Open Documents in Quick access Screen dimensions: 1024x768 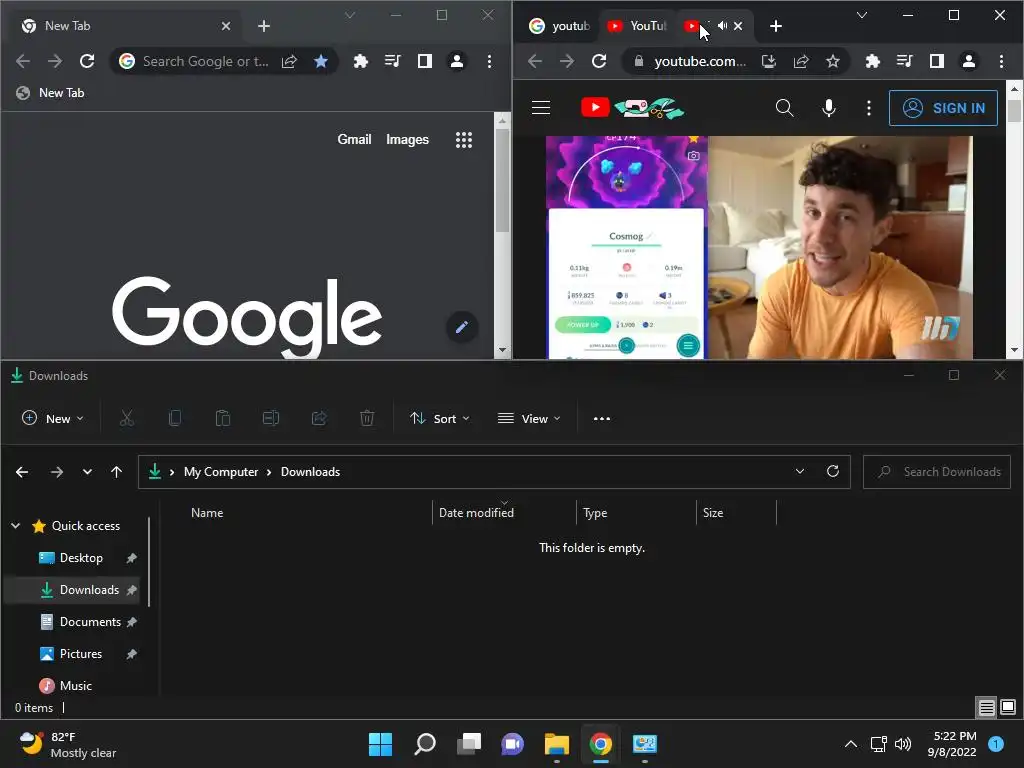(x=90, y=622)
